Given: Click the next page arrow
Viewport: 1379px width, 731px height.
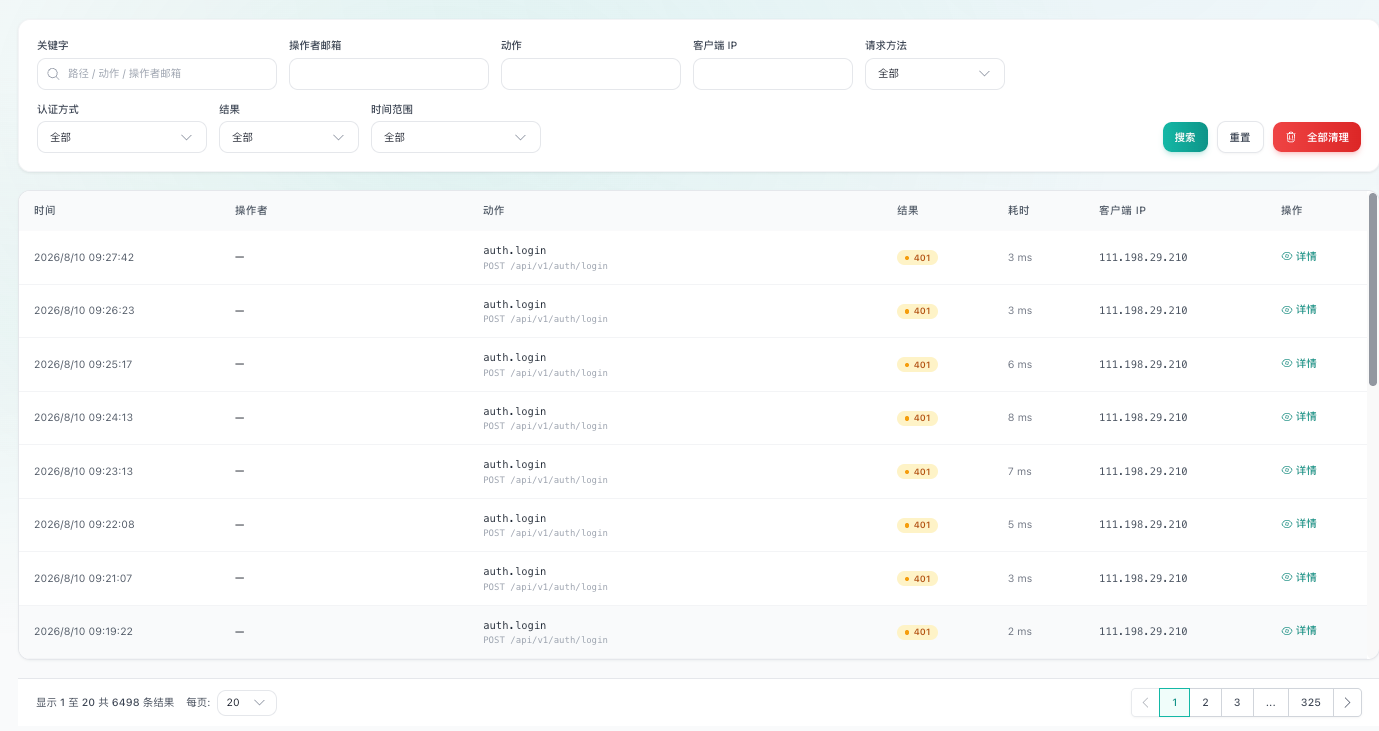Looking at the screenshot, I should click(x=1347, y=703).
